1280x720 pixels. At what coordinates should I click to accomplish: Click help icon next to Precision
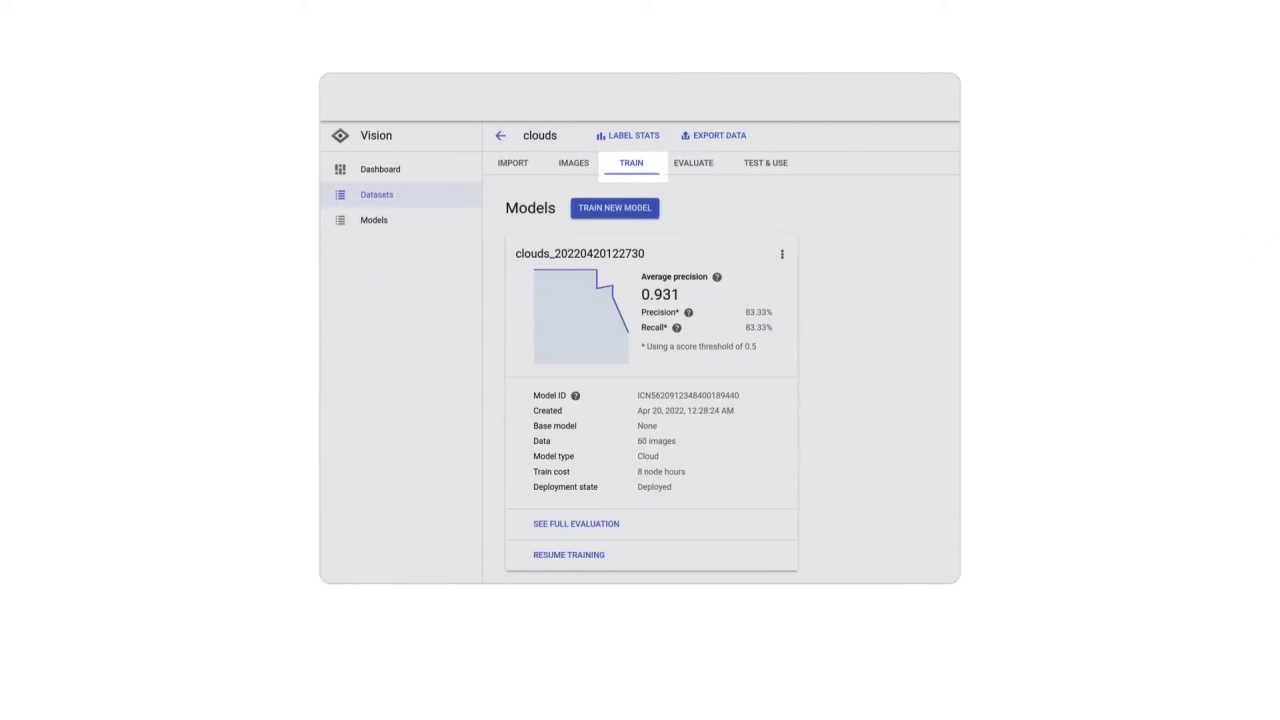[688, 313]
